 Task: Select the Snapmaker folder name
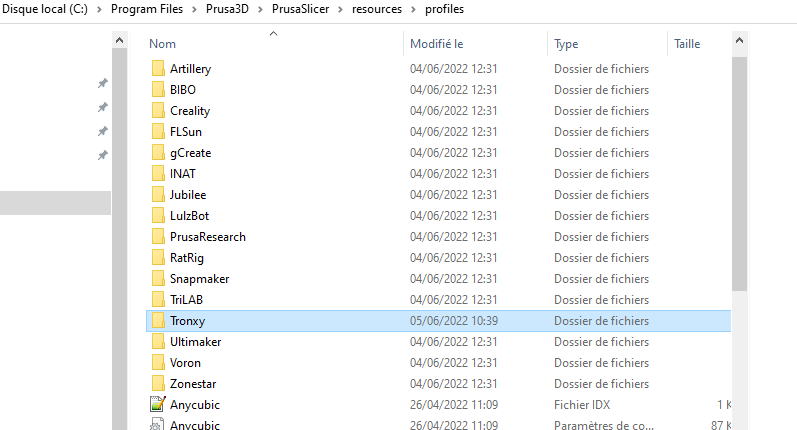(200, 279)
